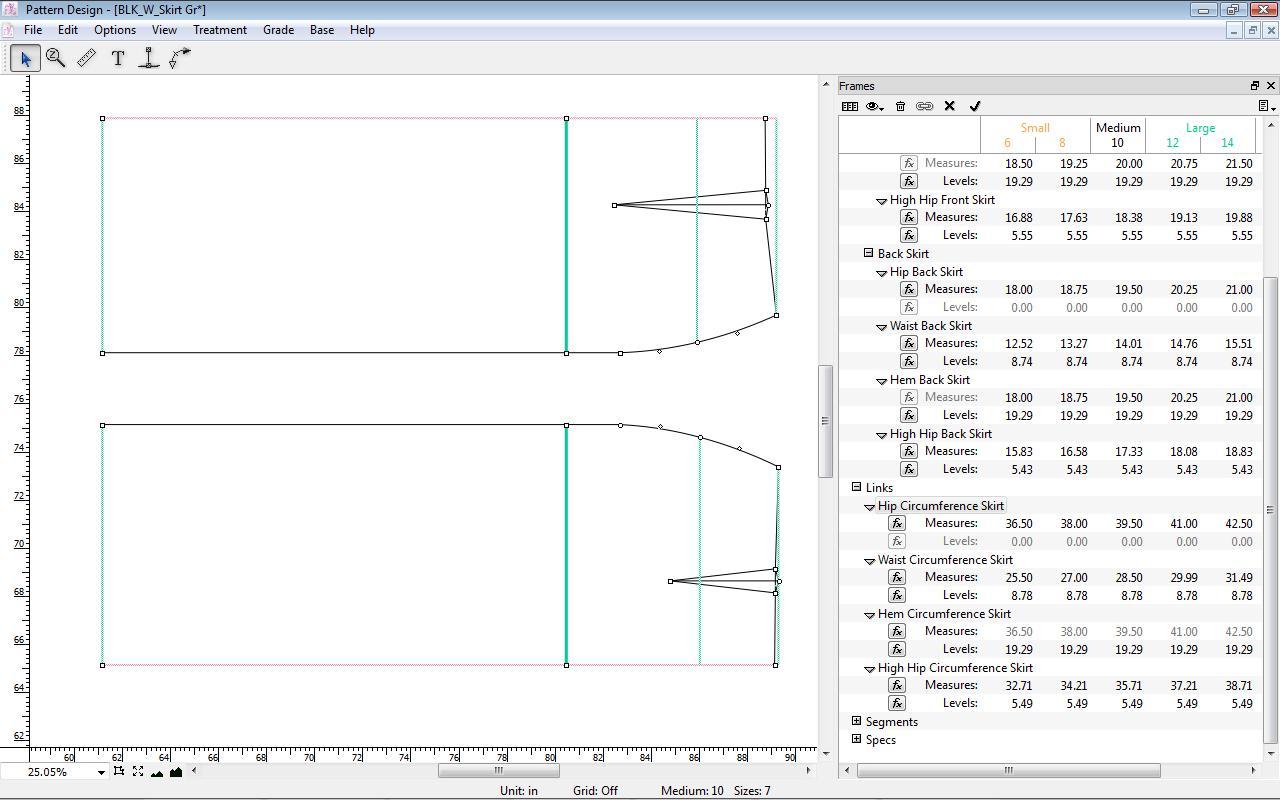Open the zoom percentage dropdown
This screenshot has height=800, width=1280.
coord(100,772)
